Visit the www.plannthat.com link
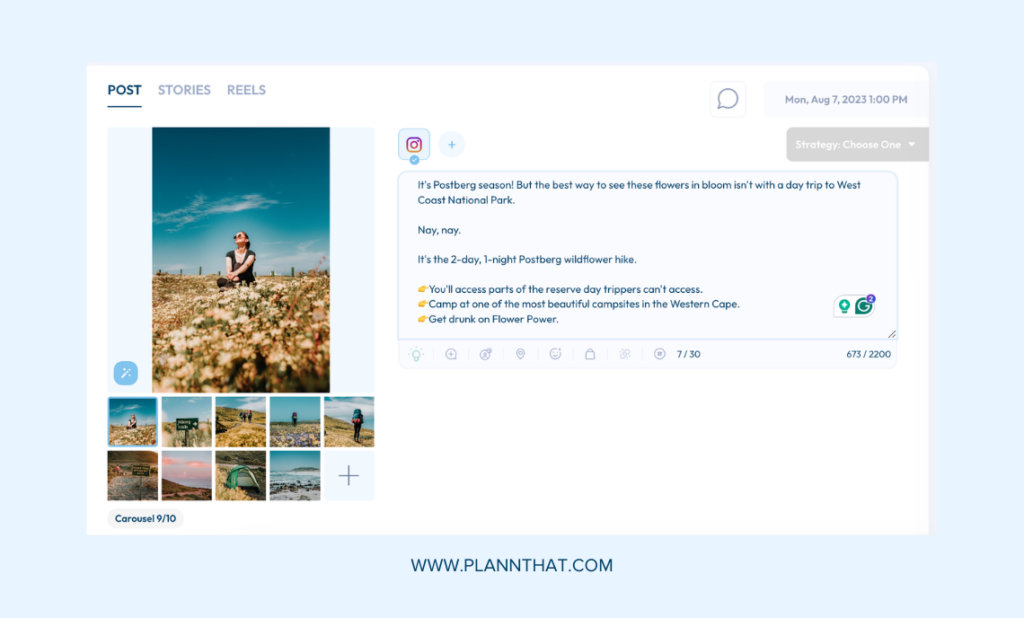 tap(512, 565)
